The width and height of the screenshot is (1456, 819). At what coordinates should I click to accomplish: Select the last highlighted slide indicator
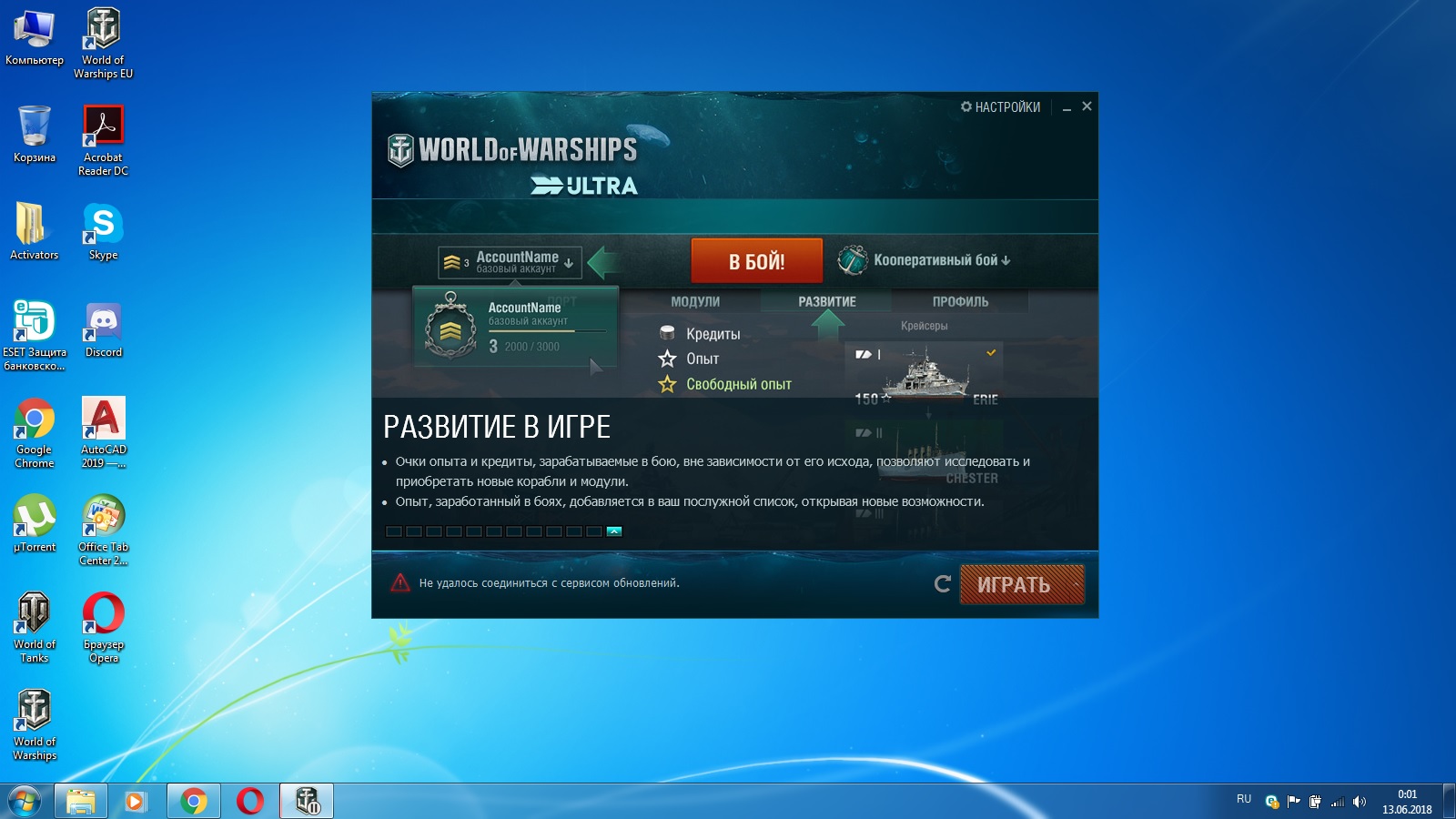click(614, 531)
